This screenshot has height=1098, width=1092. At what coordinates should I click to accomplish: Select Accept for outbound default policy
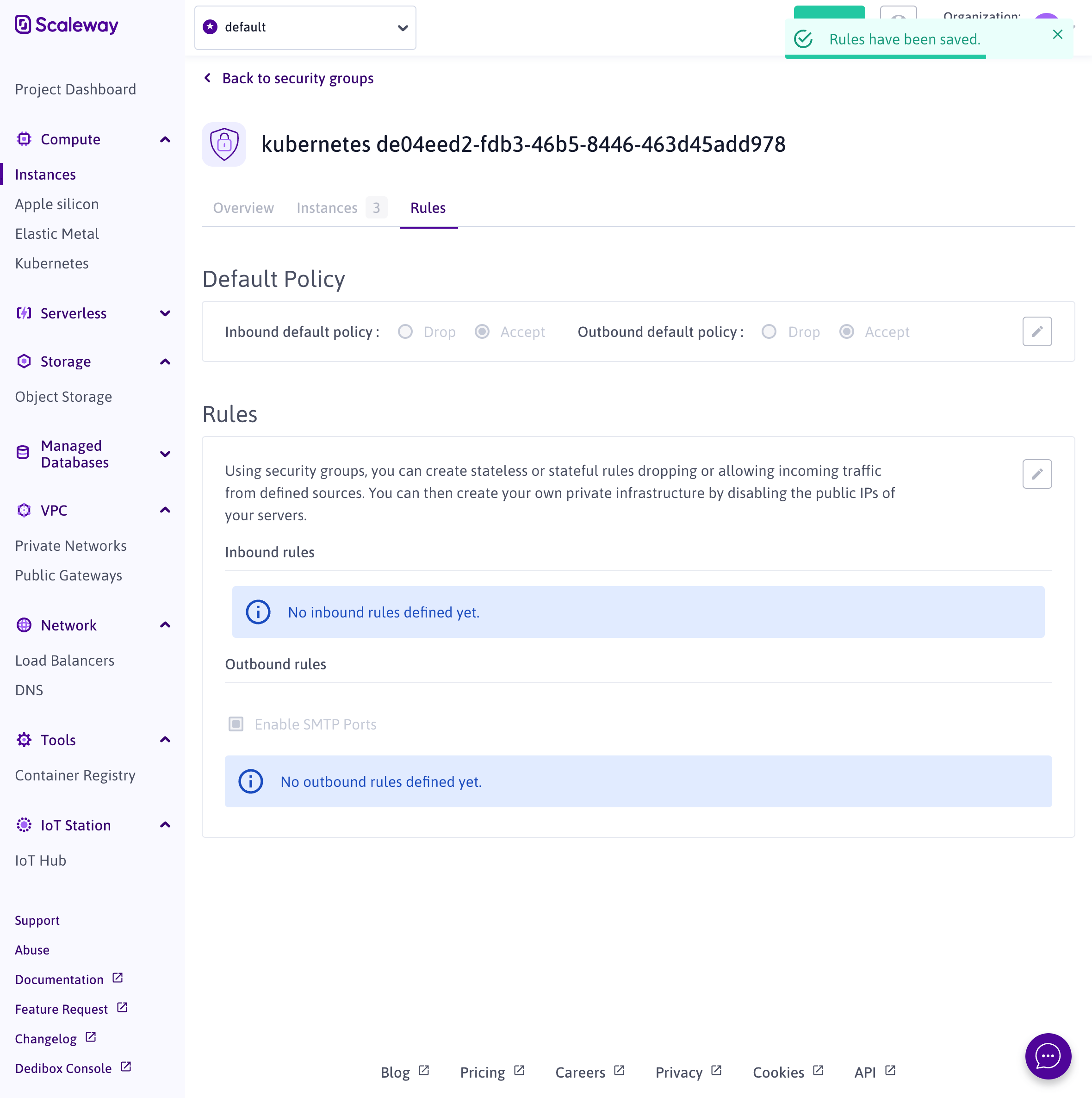pos(846,331)
